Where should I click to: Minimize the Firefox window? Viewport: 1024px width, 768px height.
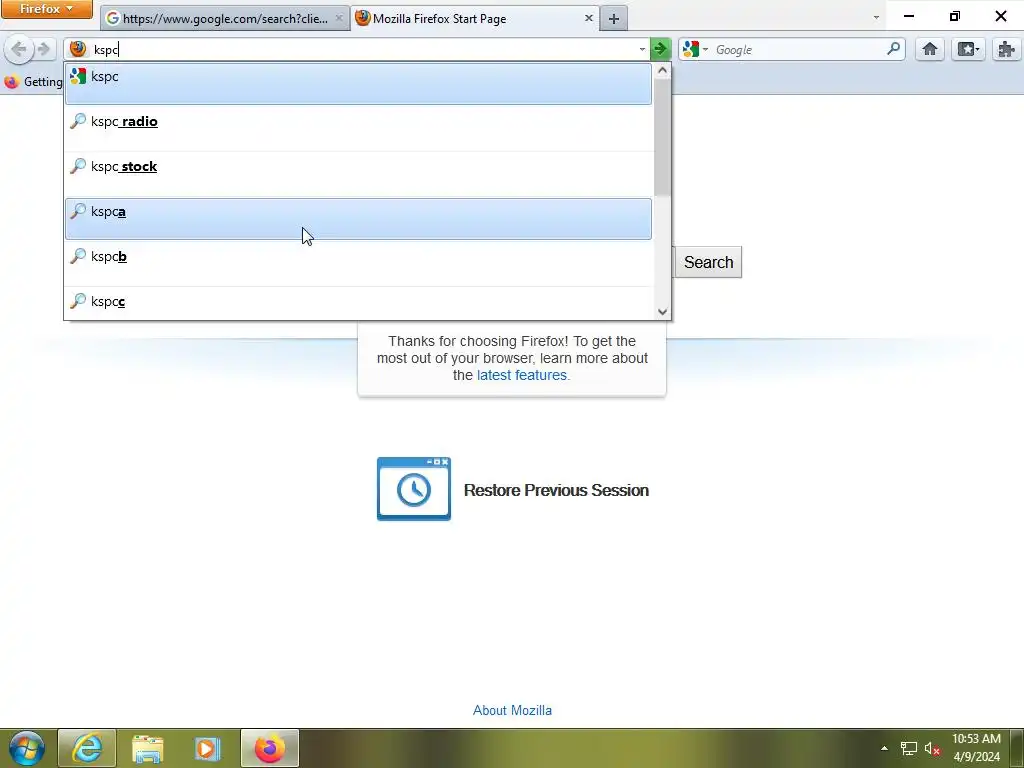click(908, 16)
